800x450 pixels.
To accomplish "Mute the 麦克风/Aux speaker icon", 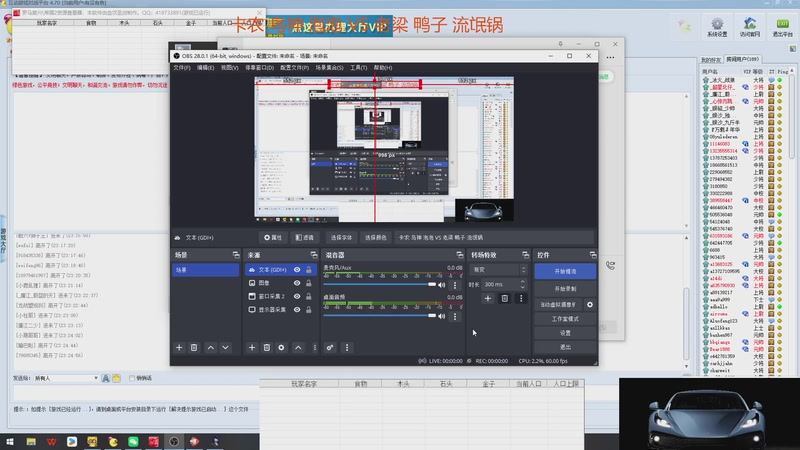I will [442, 285].
